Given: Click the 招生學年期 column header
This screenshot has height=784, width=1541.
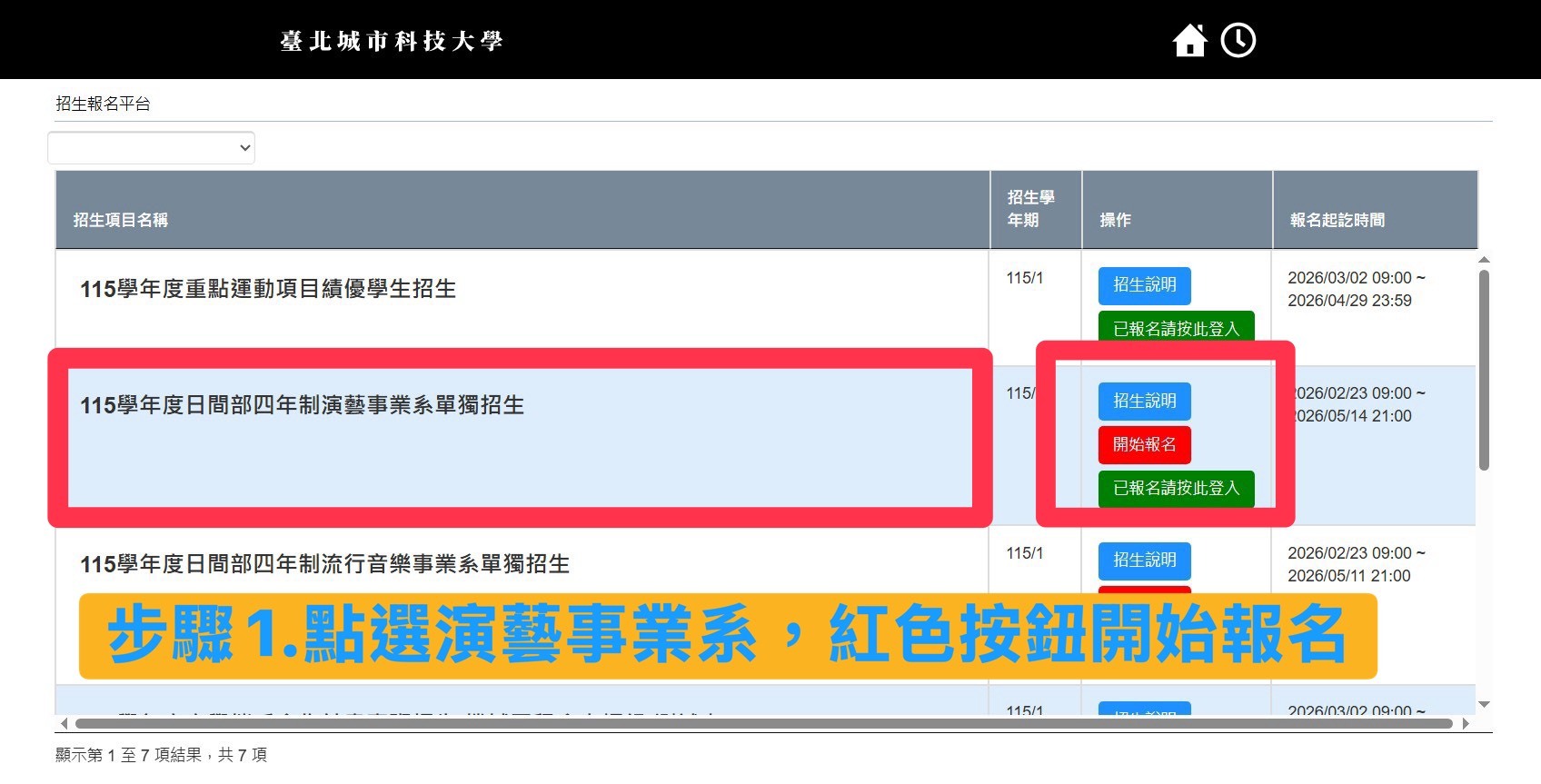Looking at the screenshot, I should 1030,209.
